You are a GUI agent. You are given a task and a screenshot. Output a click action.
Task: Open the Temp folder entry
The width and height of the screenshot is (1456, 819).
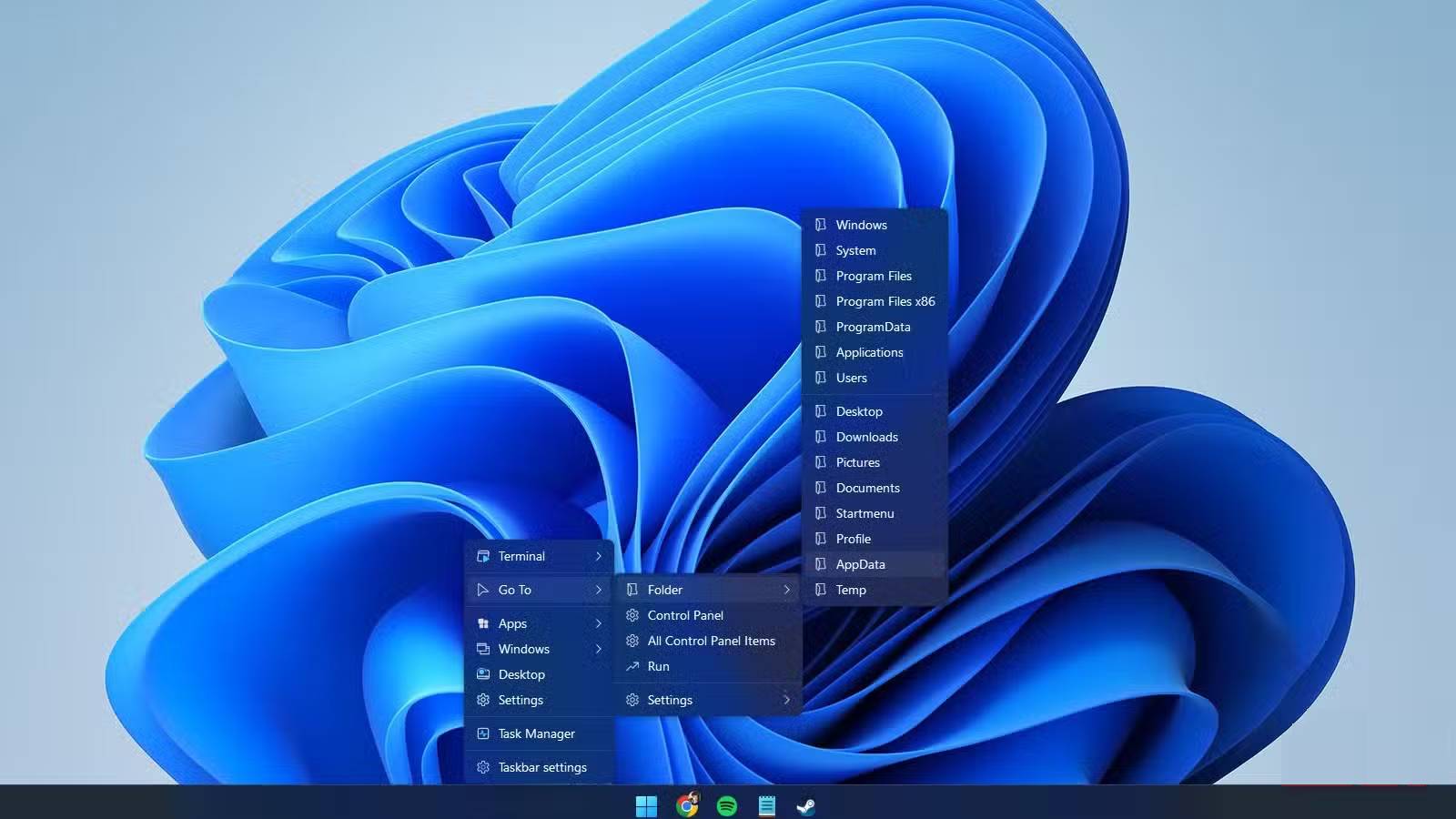(x=850, y=590)
